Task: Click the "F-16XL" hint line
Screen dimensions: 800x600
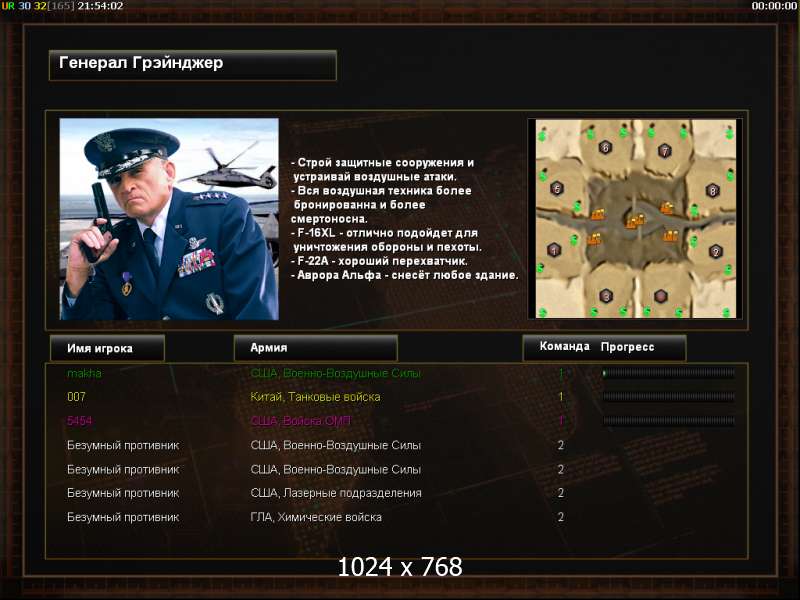Action: pos(386,240)
